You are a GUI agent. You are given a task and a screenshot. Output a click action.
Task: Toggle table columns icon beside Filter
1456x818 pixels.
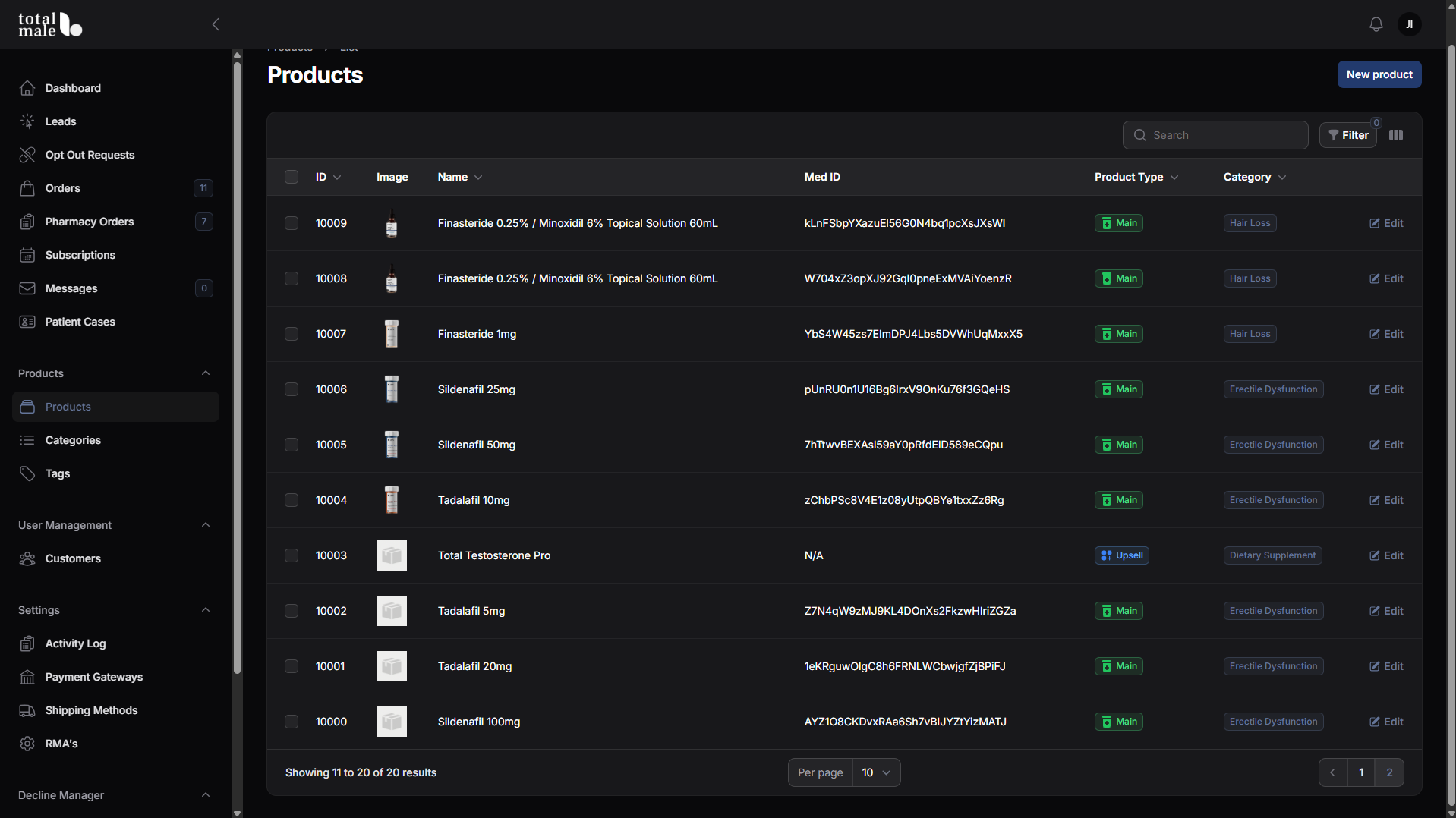click(x=1396, y=135)
